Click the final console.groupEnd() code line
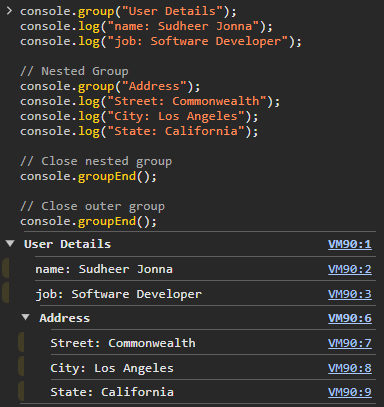 88,221
